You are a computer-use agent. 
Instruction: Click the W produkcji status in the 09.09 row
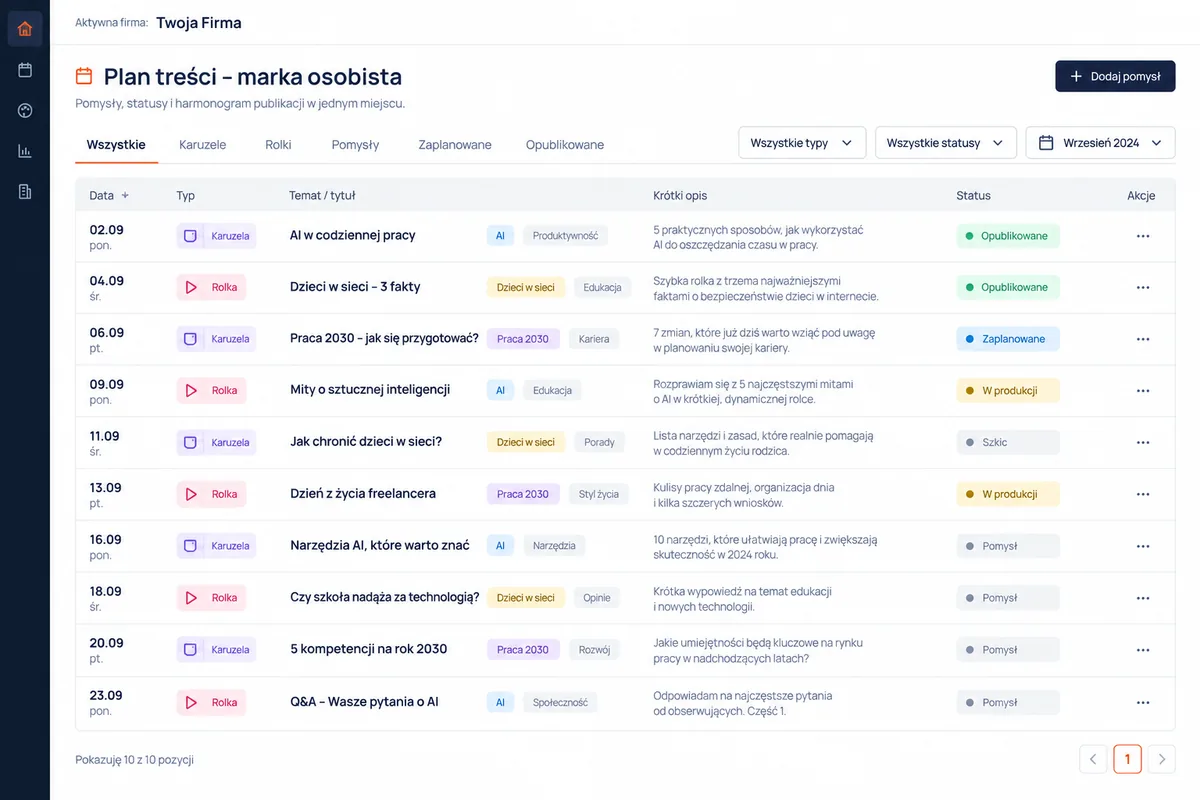coord(1008,391)
